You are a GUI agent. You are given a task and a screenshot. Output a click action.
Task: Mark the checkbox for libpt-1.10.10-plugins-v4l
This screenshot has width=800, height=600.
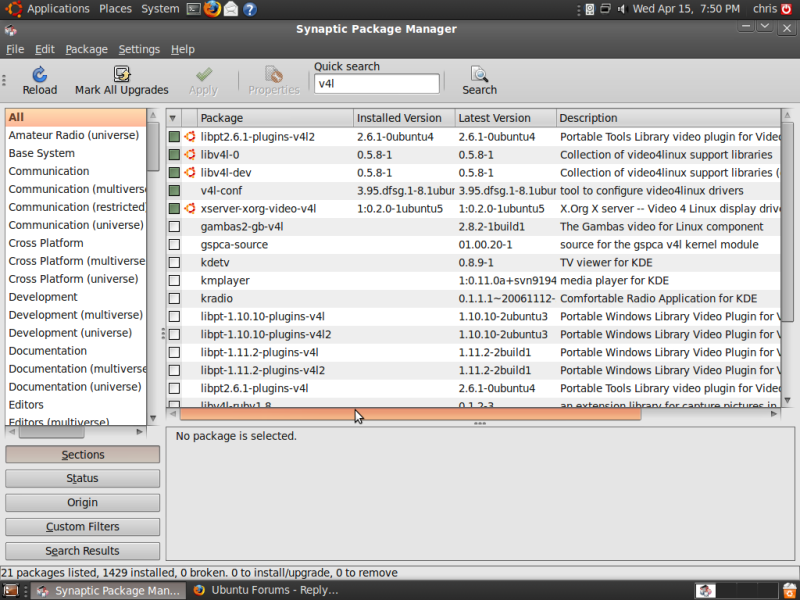[174, 316]
